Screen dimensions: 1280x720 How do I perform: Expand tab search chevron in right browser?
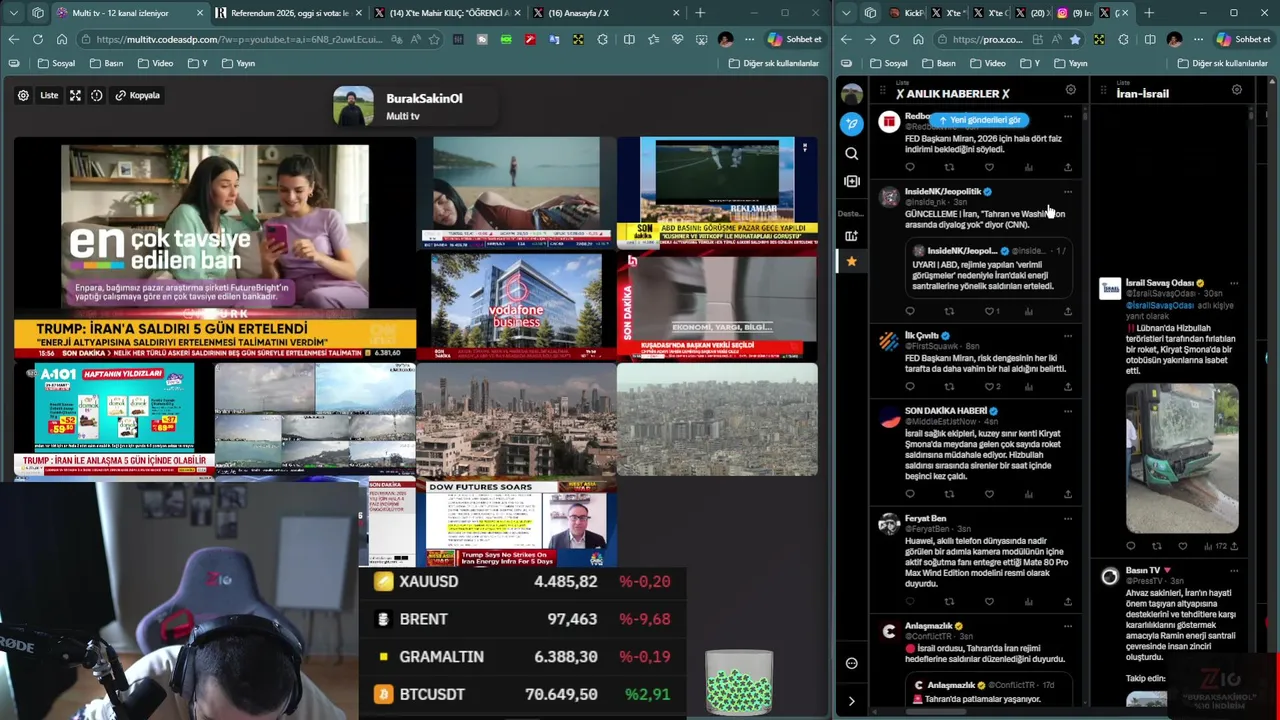click(x=847, y=13)
